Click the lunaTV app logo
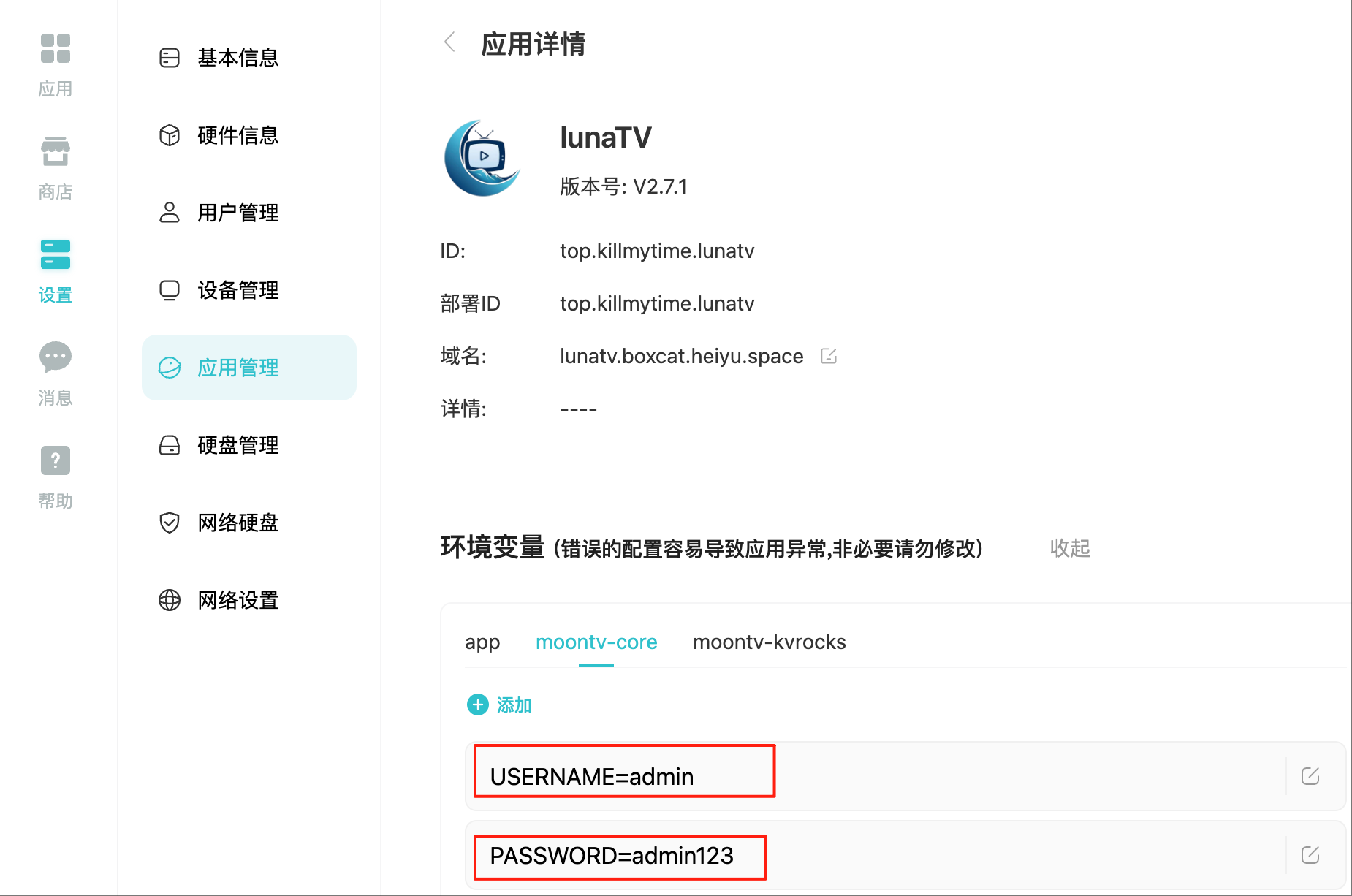 482,158
